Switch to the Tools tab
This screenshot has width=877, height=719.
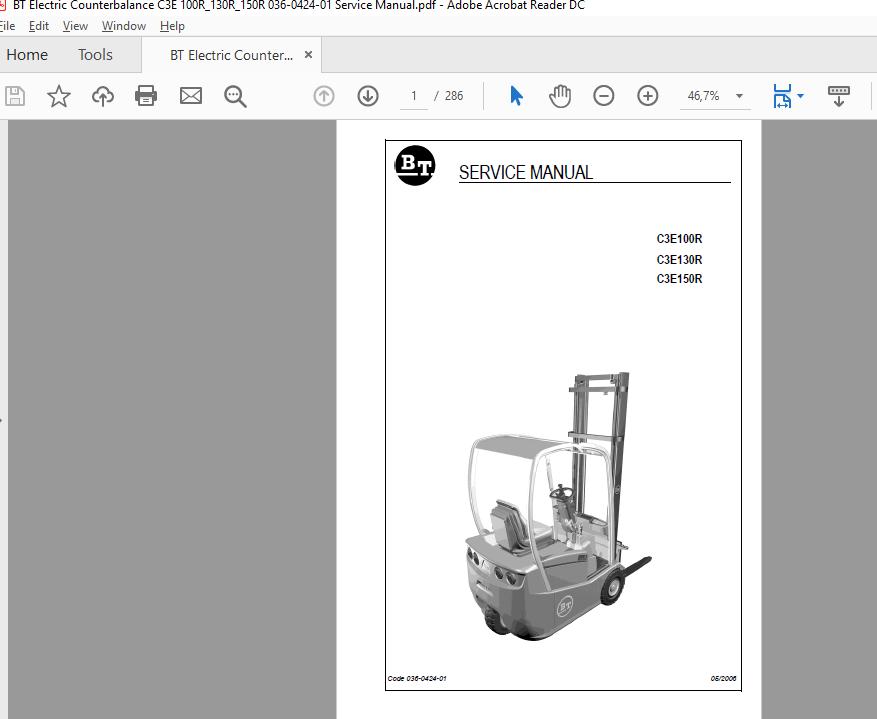tap(95, 54)
